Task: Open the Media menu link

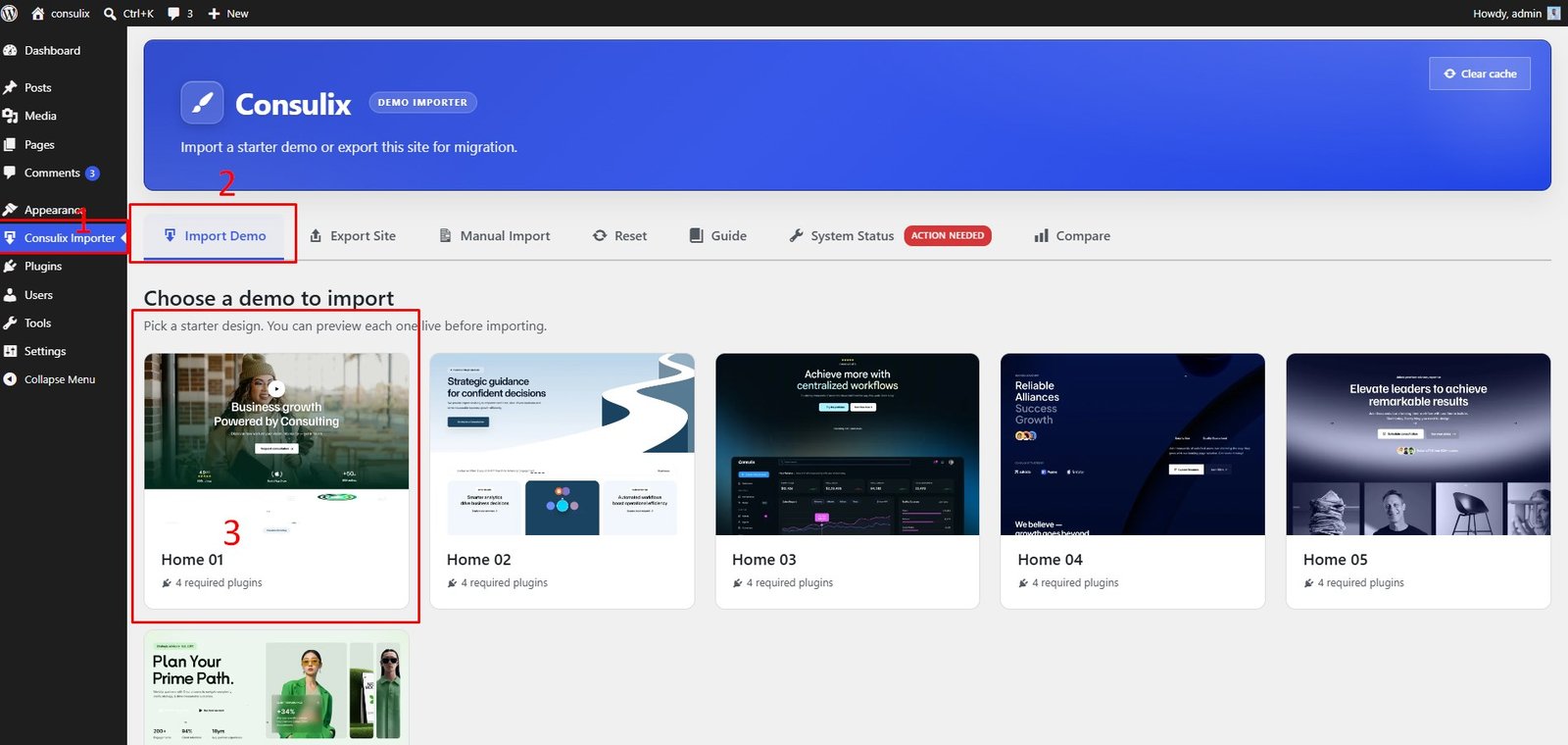Action: [x=40, y=116]
